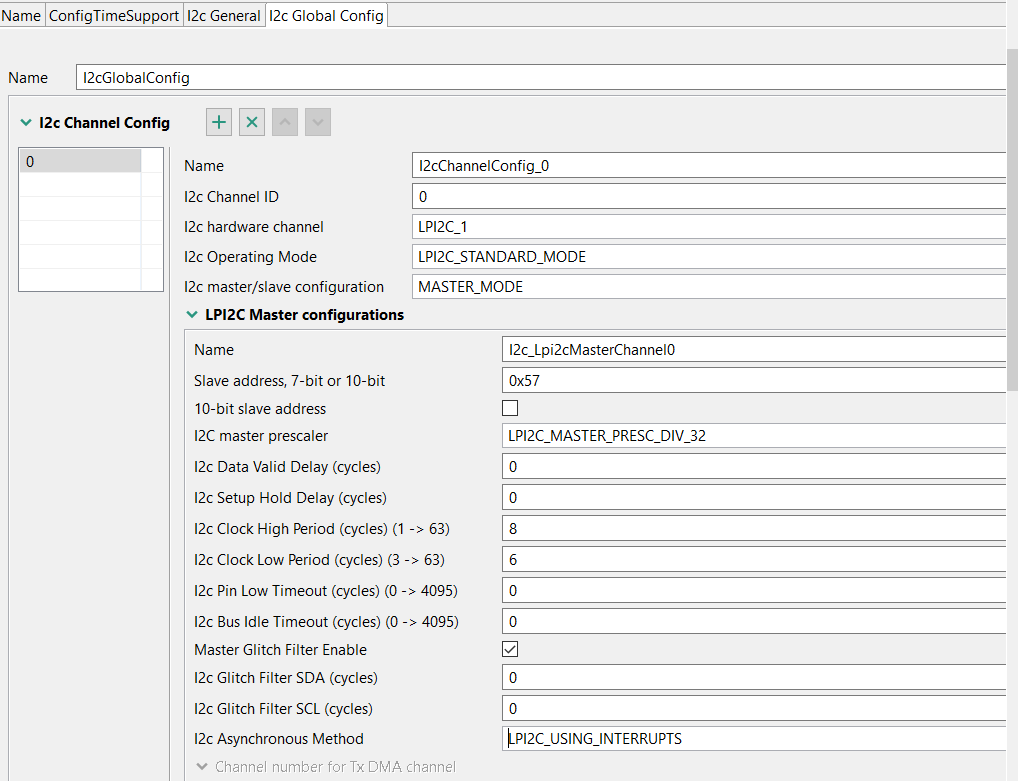Viewport: 1018px width, 781px height.
Task: Disable Master Glitch Filter Enable
Action: click(510, 648)
